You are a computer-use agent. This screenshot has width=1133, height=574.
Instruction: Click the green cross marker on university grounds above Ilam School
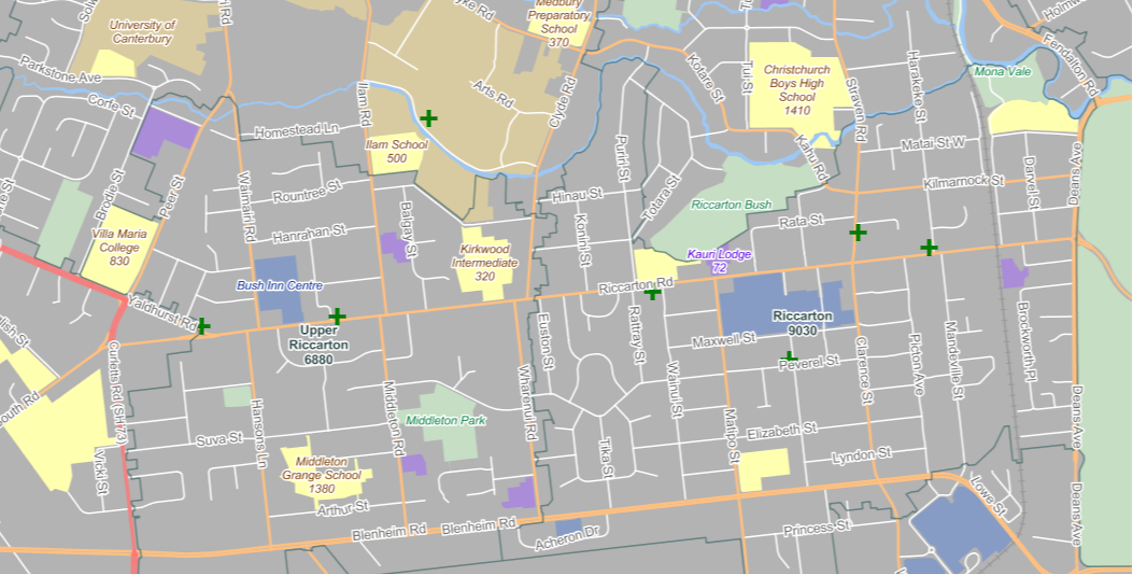pyautogui.click(x=428, y=118)
